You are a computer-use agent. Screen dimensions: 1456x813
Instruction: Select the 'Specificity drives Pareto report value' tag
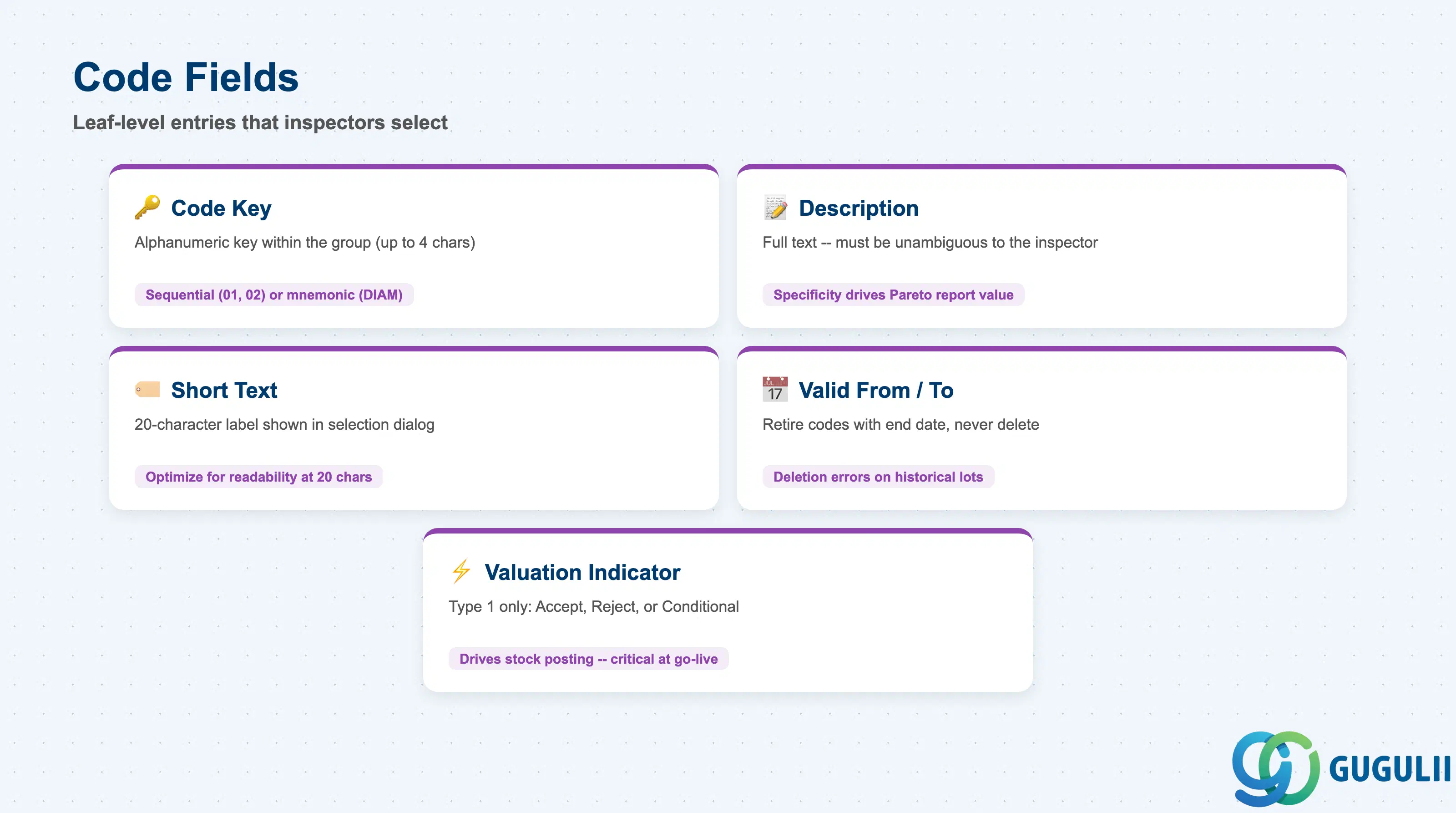[893, 295]
